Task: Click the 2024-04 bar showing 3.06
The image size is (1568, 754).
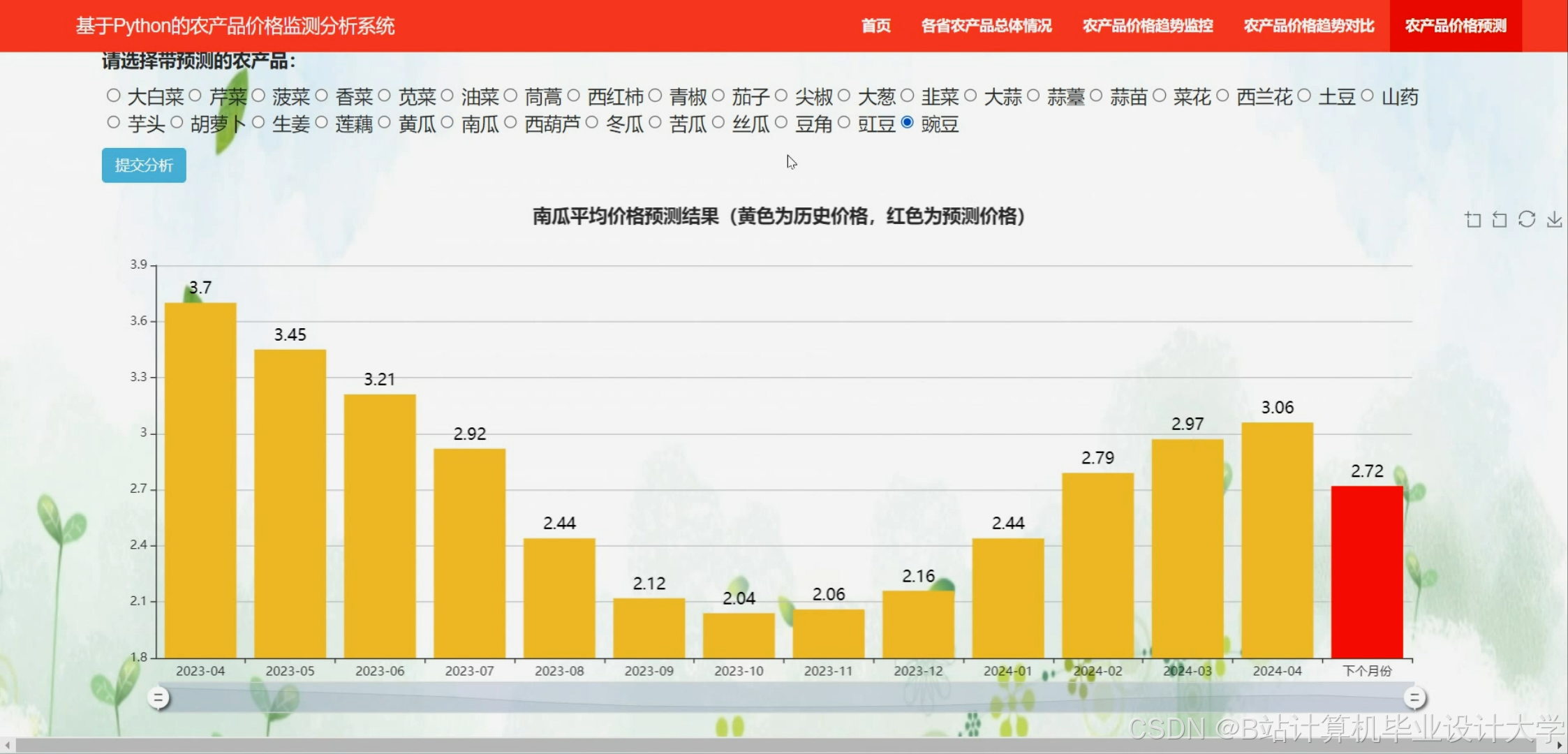Action: [1277, 540]
